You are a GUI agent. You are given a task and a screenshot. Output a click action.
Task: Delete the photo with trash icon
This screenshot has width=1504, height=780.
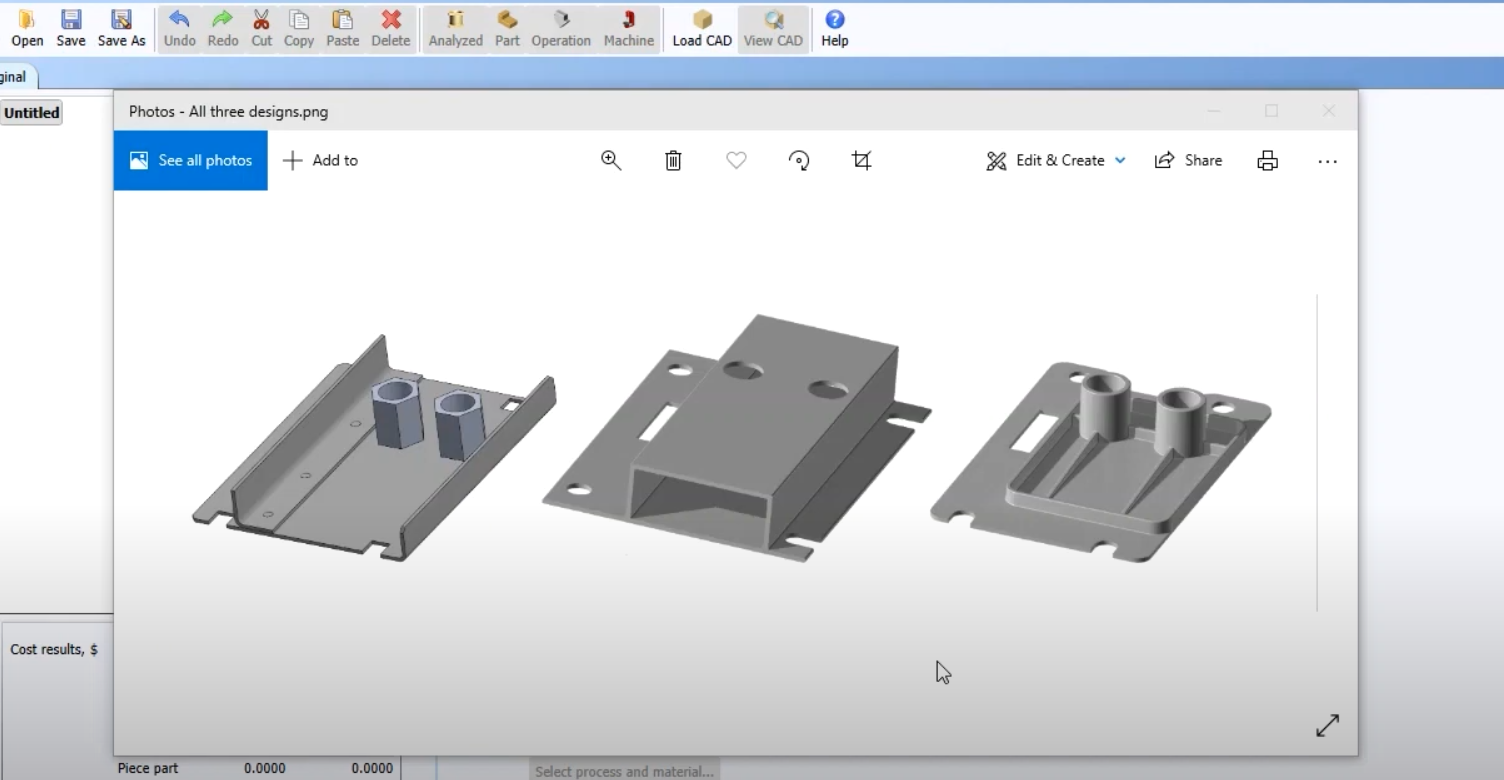pyautogui.click(x=673, y=160)
